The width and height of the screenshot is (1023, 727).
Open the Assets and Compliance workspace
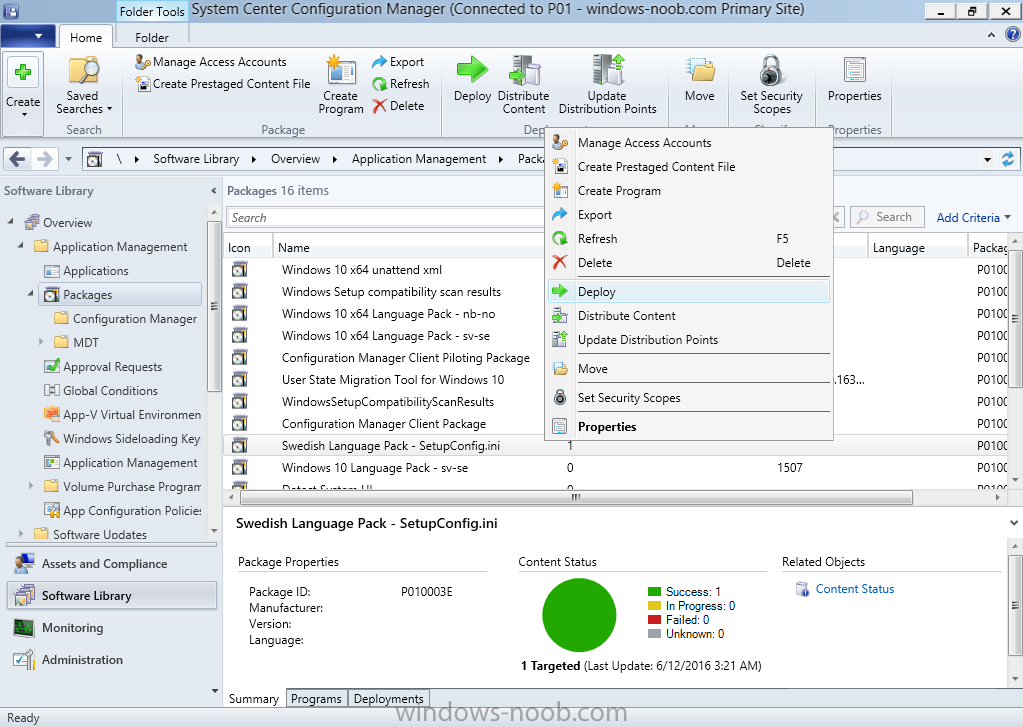[112, 564]
